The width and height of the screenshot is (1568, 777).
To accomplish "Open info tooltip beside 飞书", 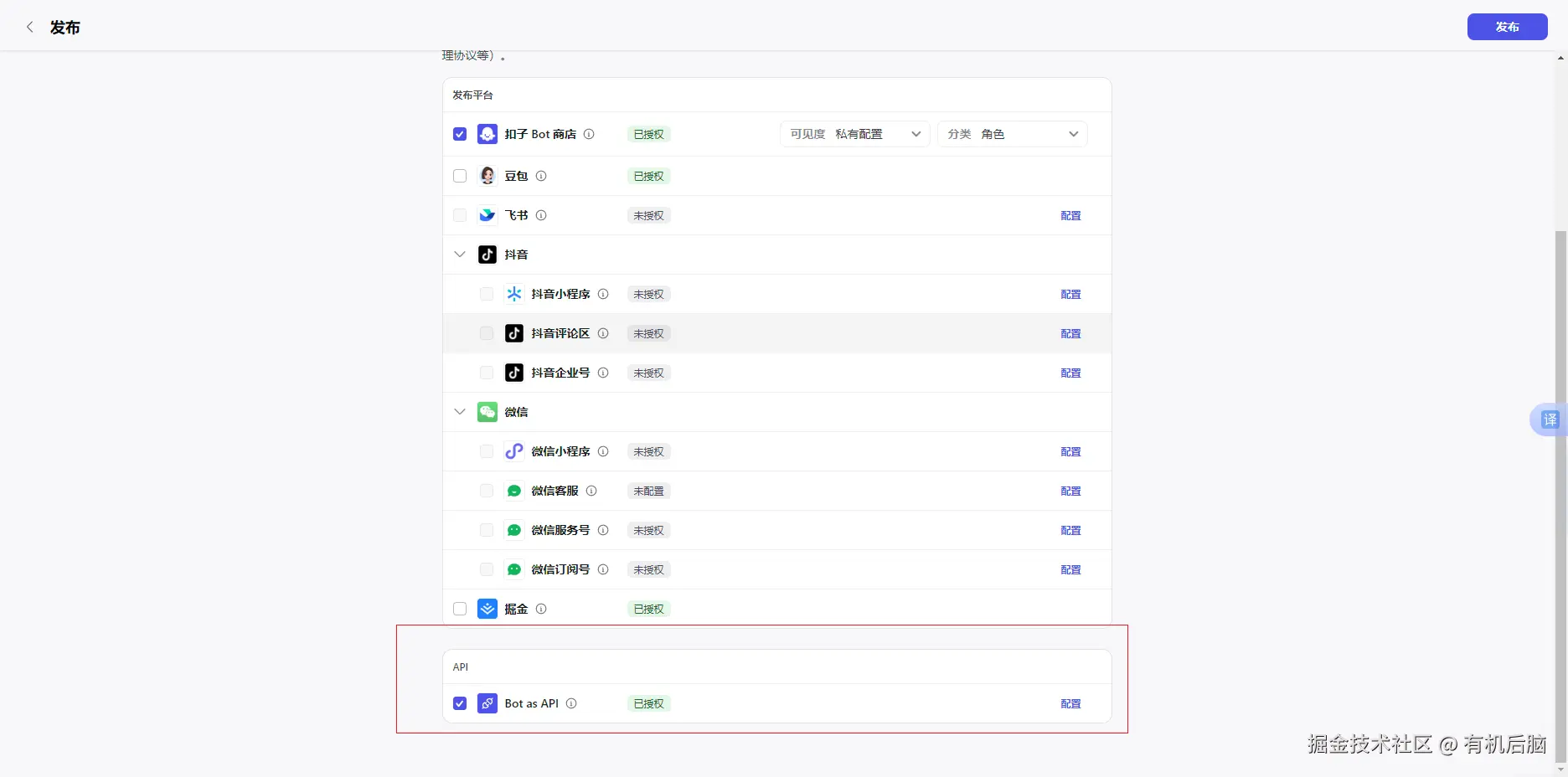I will pos(541,215).
